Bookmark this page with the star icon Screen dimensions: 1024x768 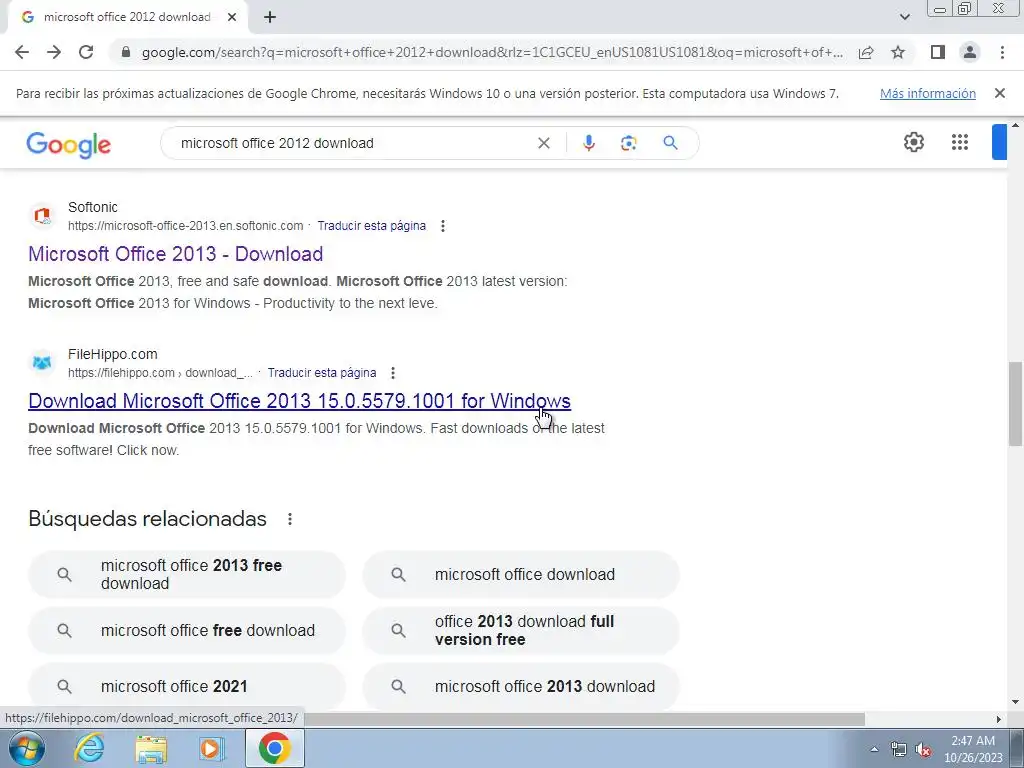tap(898, 52)
